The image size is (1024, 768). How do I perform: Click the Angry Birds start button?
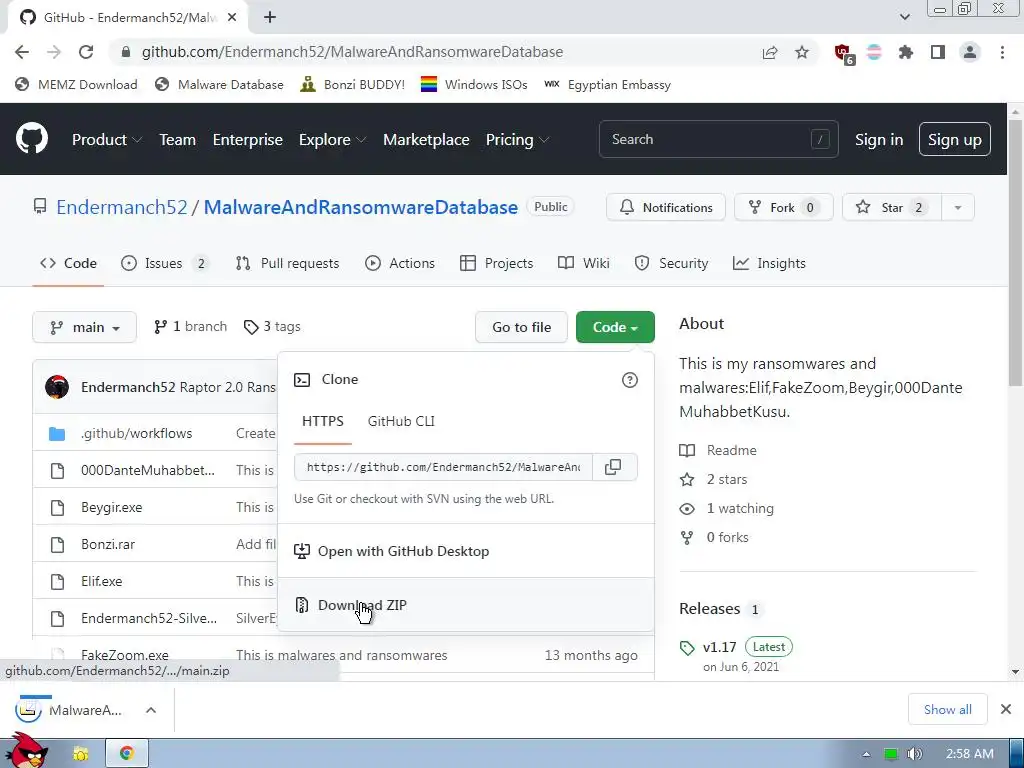click(x=25, y=751)
